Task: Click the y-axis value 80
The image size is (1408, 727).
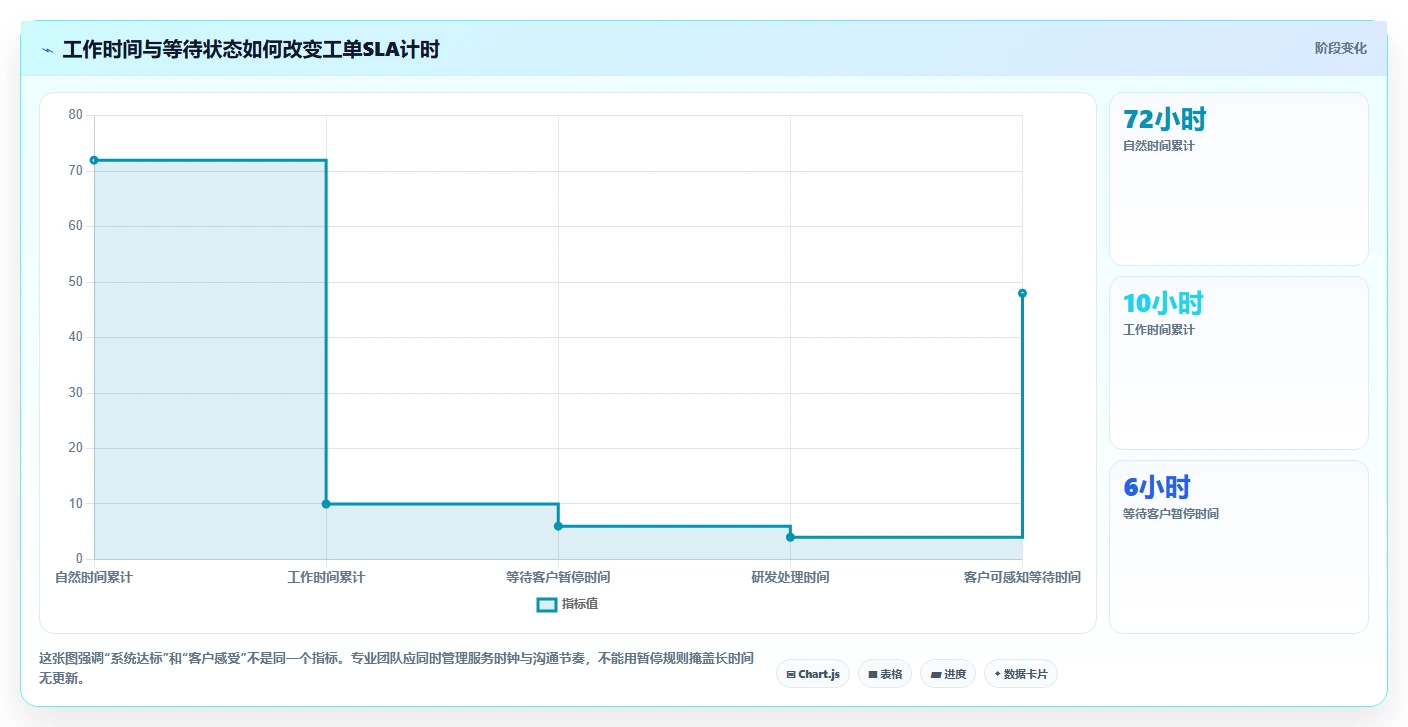Action: [x=76, y=115]
